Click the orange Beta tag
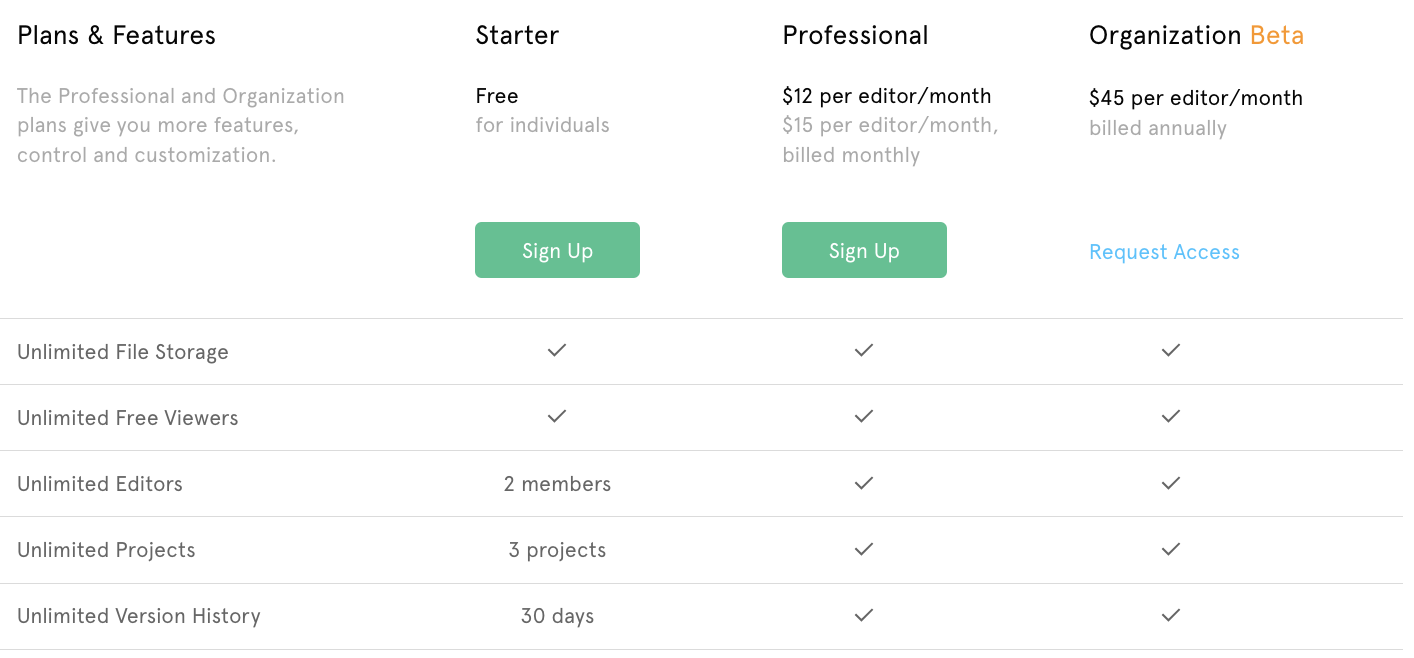Screen dimensions: 1414x658 click(1277, 35)
